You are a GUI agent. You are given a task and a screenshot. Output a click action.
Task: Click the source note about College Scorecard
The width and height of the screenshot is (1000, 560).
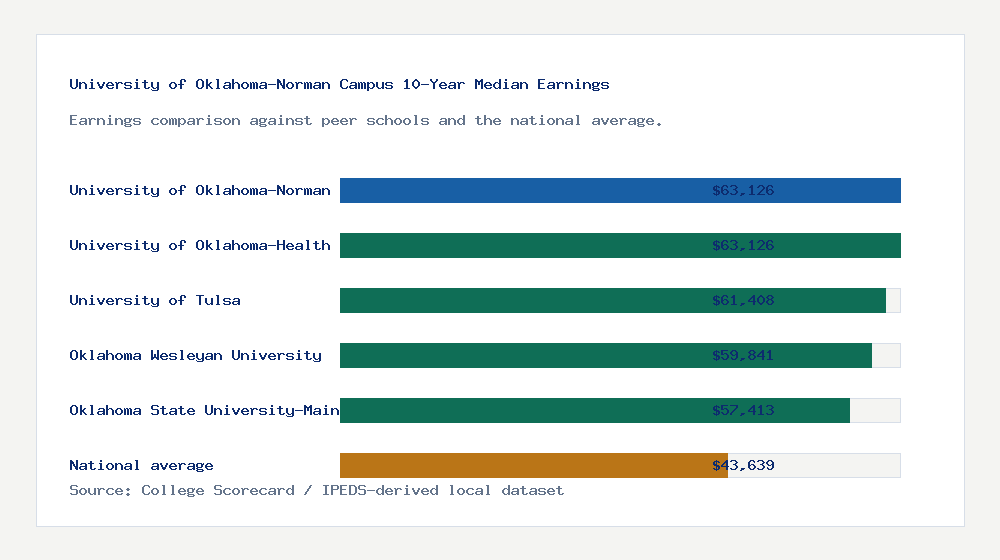click(316, 490)
